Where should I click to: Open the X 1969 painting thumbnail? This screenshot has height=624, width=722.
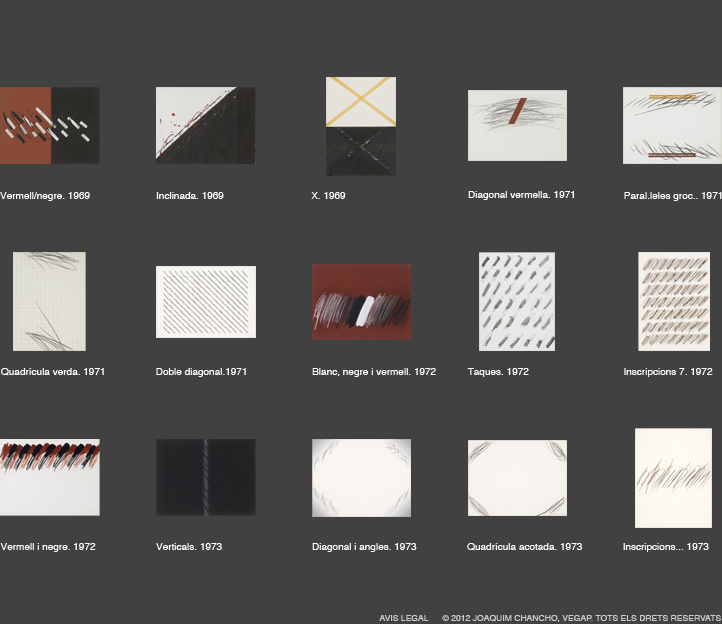pos(361,126)
